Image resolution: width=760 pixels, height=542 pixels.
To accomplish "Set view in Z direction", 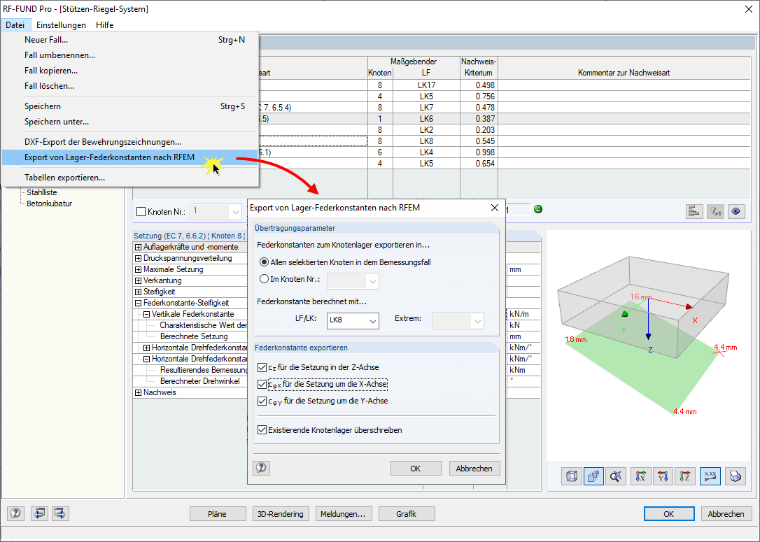I will coord(685,476).
